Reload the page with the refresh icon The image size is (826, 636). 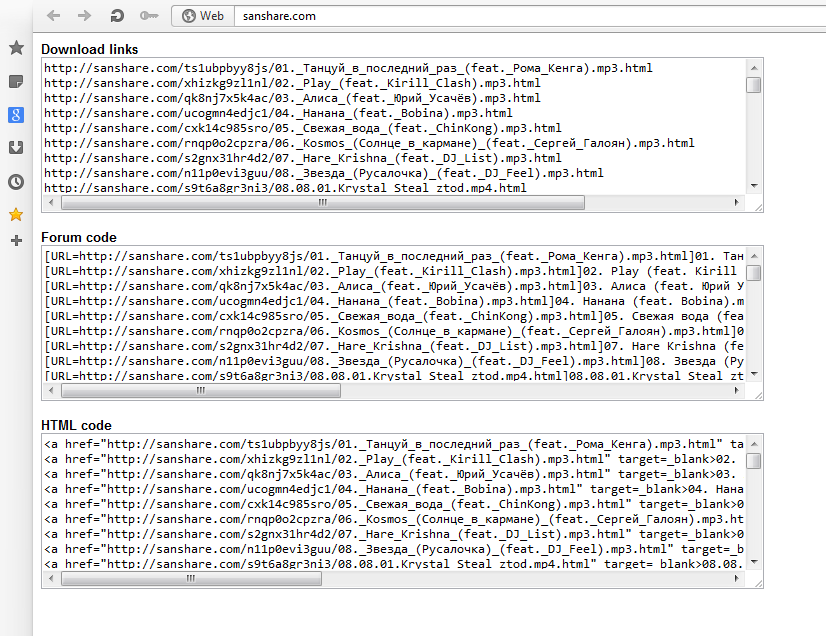click(x=117, y=16)
